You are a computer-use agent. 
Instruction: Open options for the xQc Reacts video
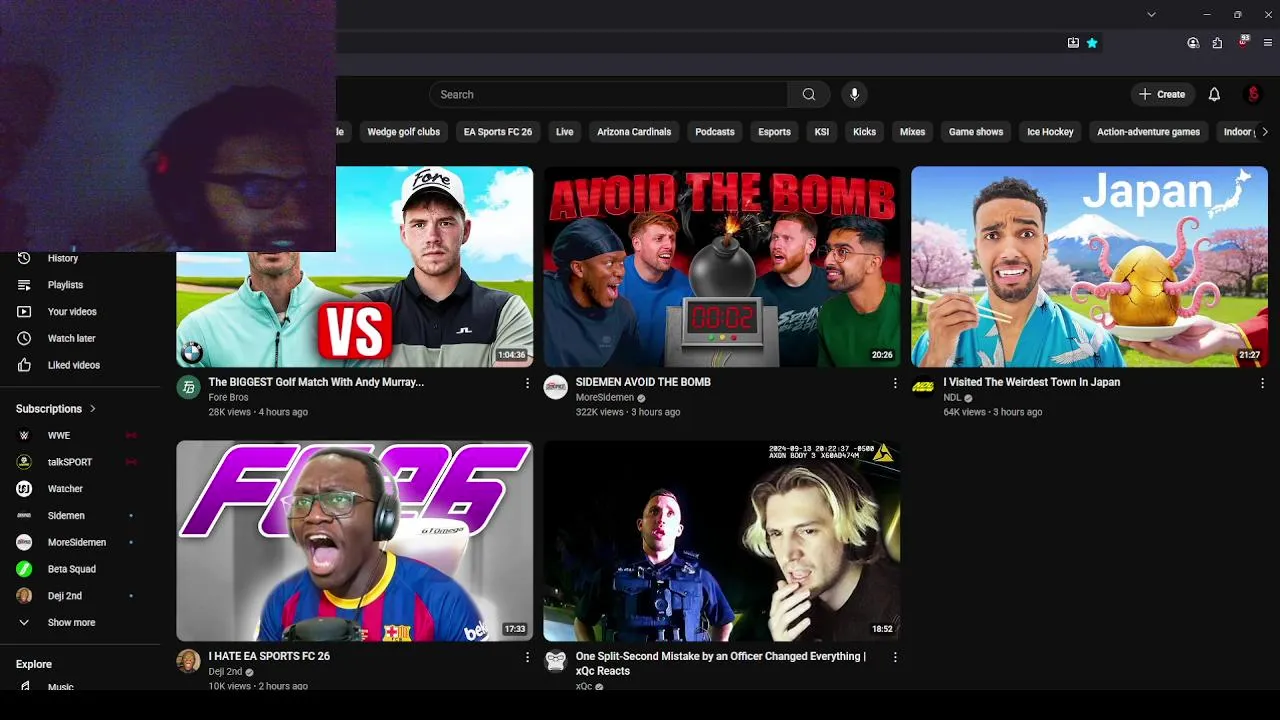894,657
